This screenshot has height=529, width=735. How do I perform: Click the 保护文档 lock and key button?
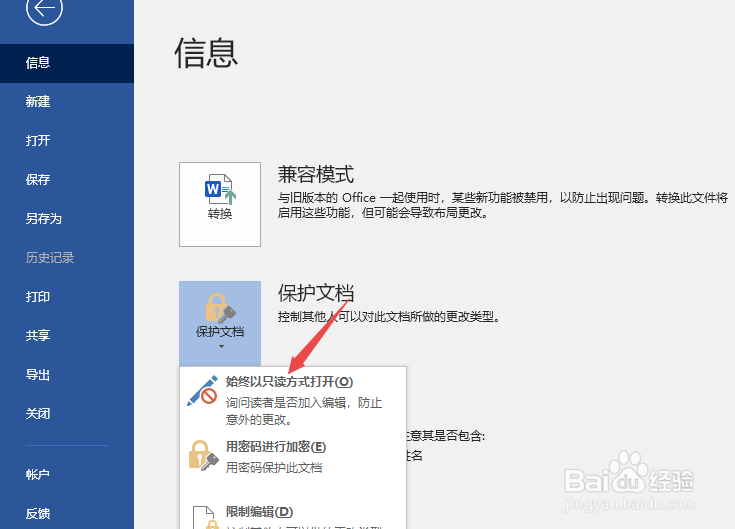220,323
